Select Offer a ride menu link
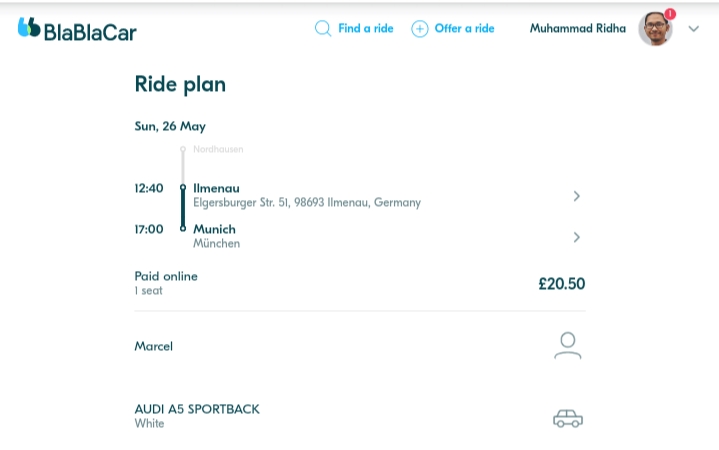The width and height of the screenshot is (719, 450). tap(464, 28)
